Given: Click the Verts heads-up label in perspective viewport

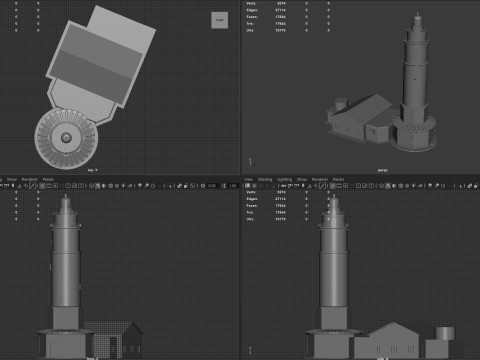Looking at the screenshot, I should [x=251, y=3].
